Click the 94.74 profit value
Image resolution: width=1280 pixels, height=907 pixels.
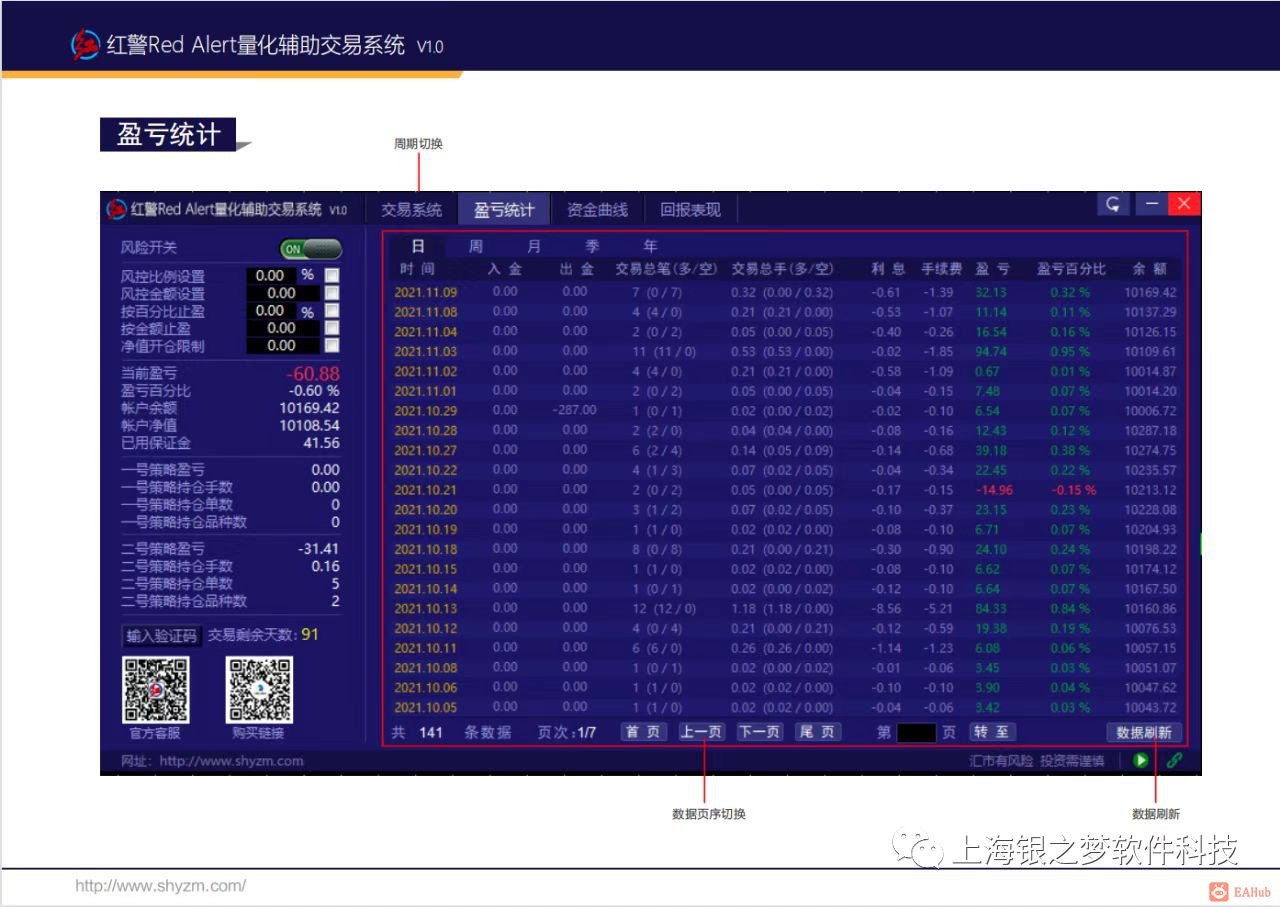pos(990,352)
